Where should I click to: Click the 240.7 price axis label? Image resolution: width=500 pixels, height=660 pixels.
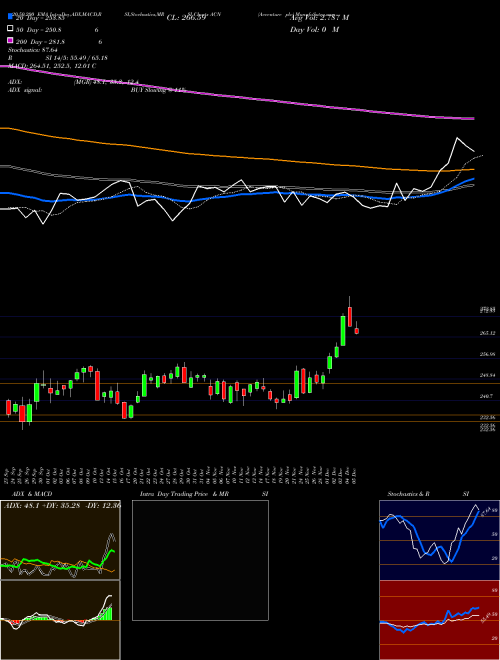486,396
